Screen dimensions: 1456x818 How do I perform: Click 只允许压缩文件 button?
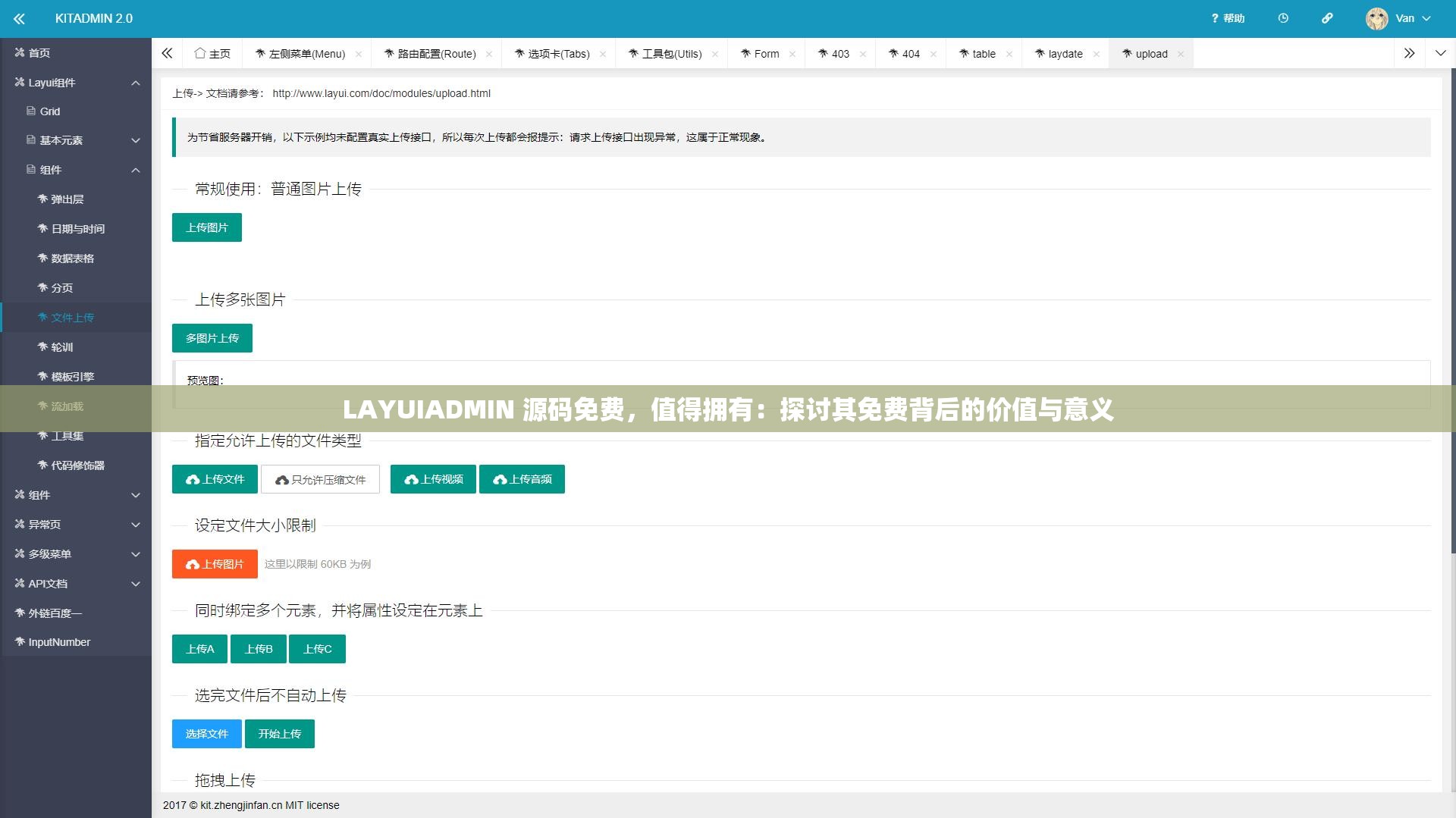pyautogui.click(x=320, y=479)
